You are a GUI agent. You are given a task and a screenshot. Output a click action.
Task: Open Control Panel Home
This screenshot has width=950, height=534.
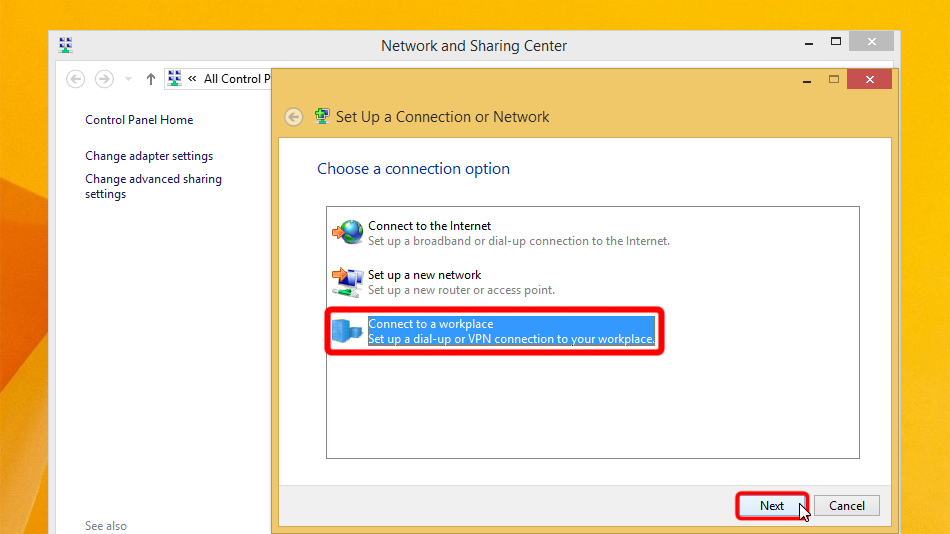coord(139,120)
